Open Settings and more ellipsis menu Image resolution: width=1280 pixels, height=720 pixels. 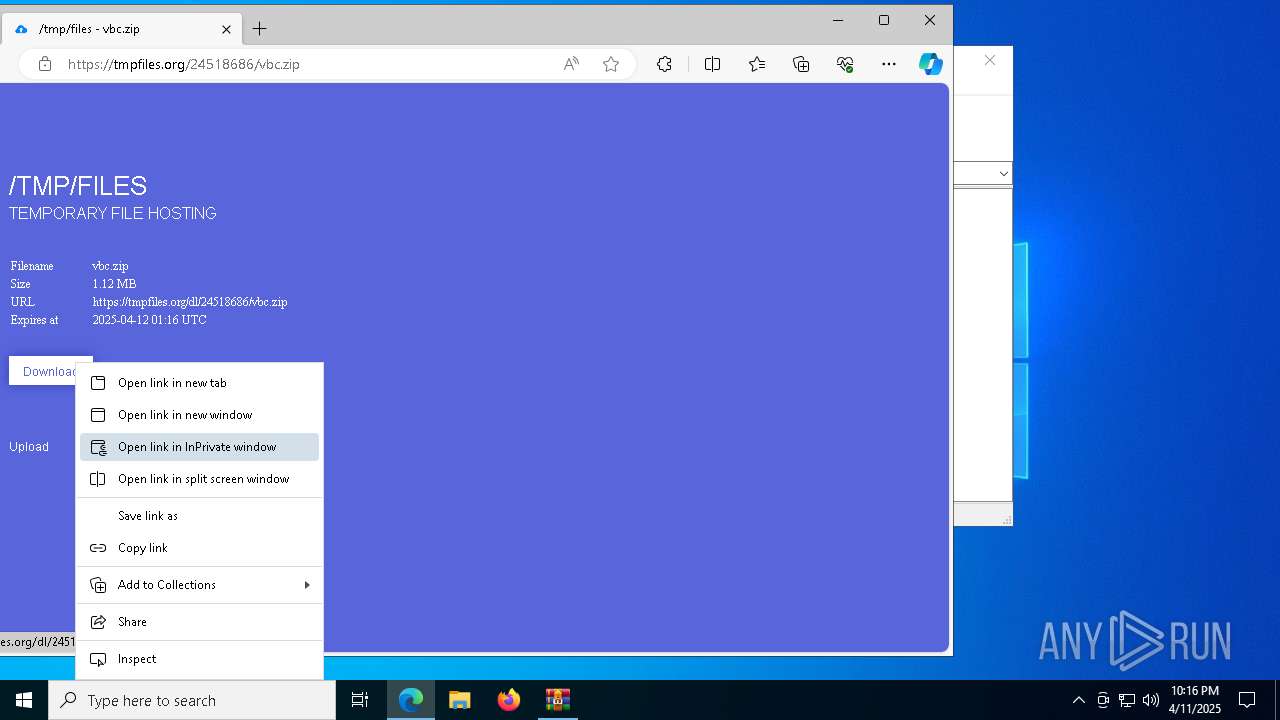[x=889, y=64]
